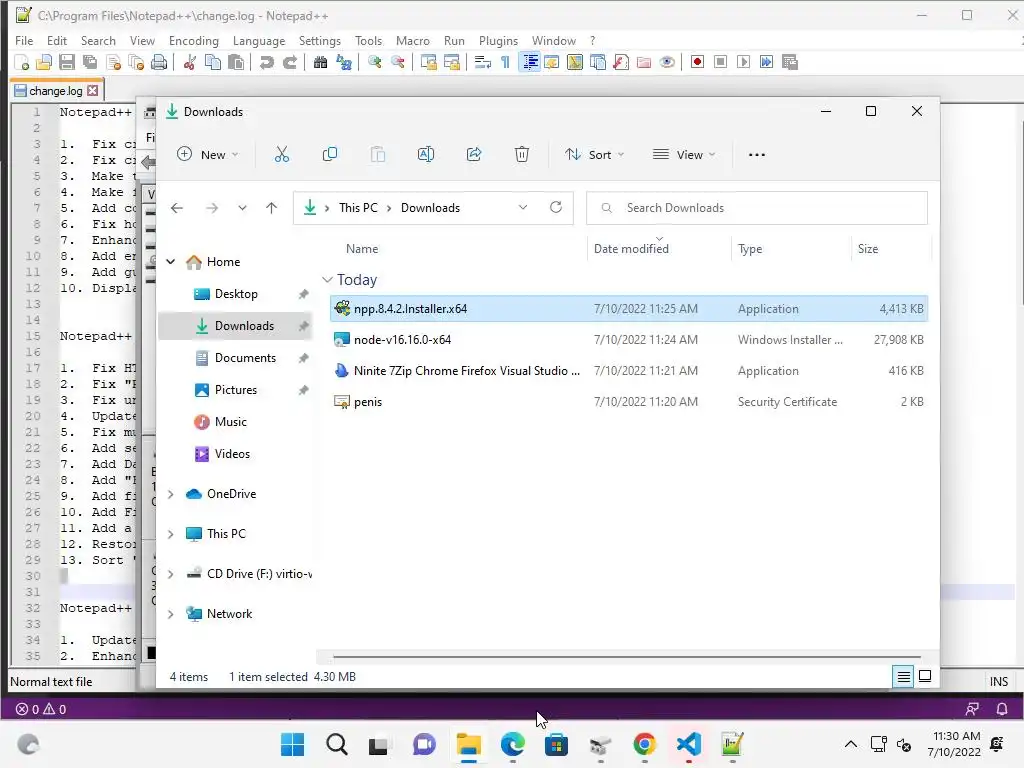This screenshot has width=1024, height=768.
Task: Click the Zoom In icon in Notepad++ toolbar
Action: pos(375,62)
